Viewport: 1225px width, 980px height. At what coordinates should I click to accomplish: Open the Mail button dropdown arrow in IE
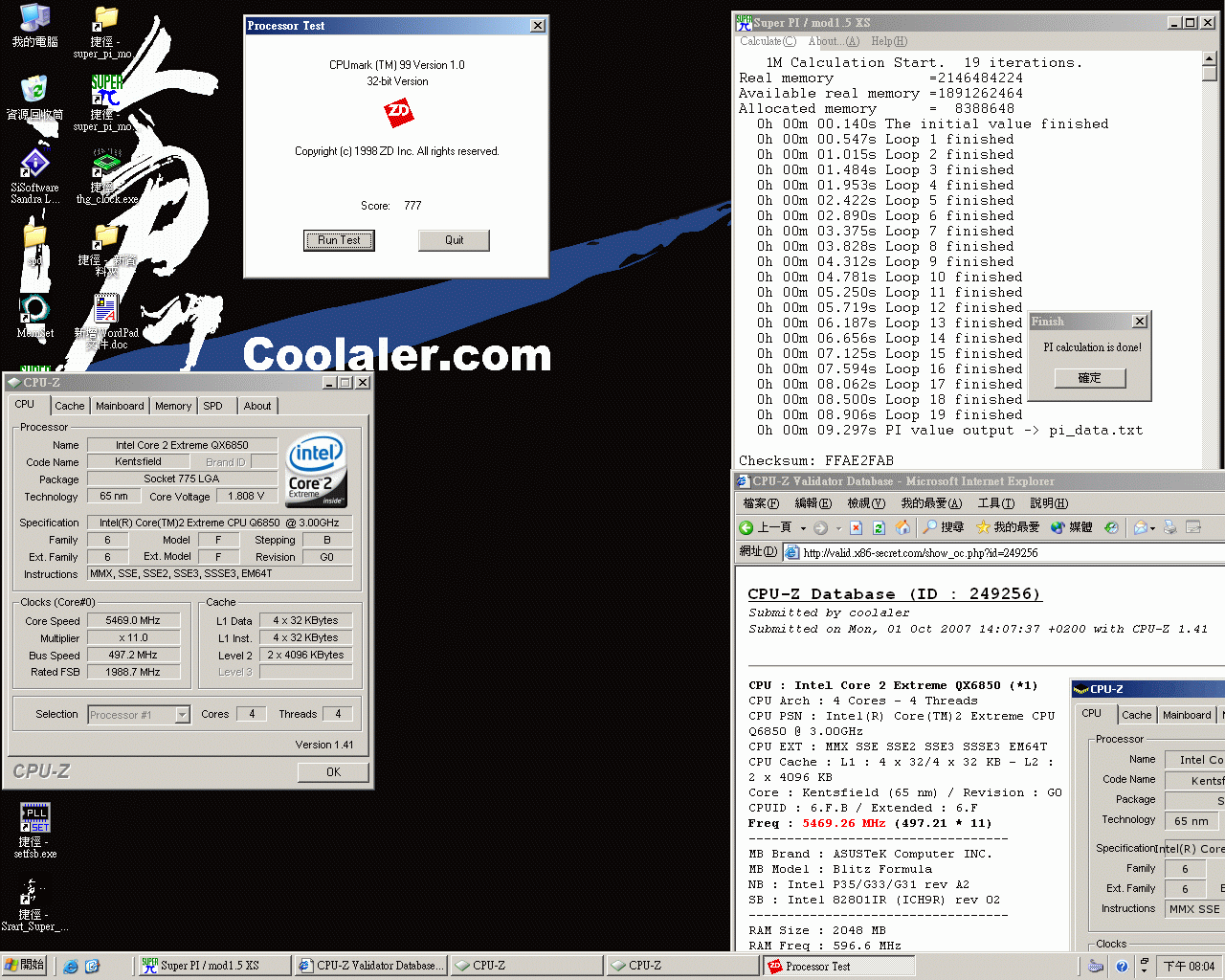coord(1153,528)
